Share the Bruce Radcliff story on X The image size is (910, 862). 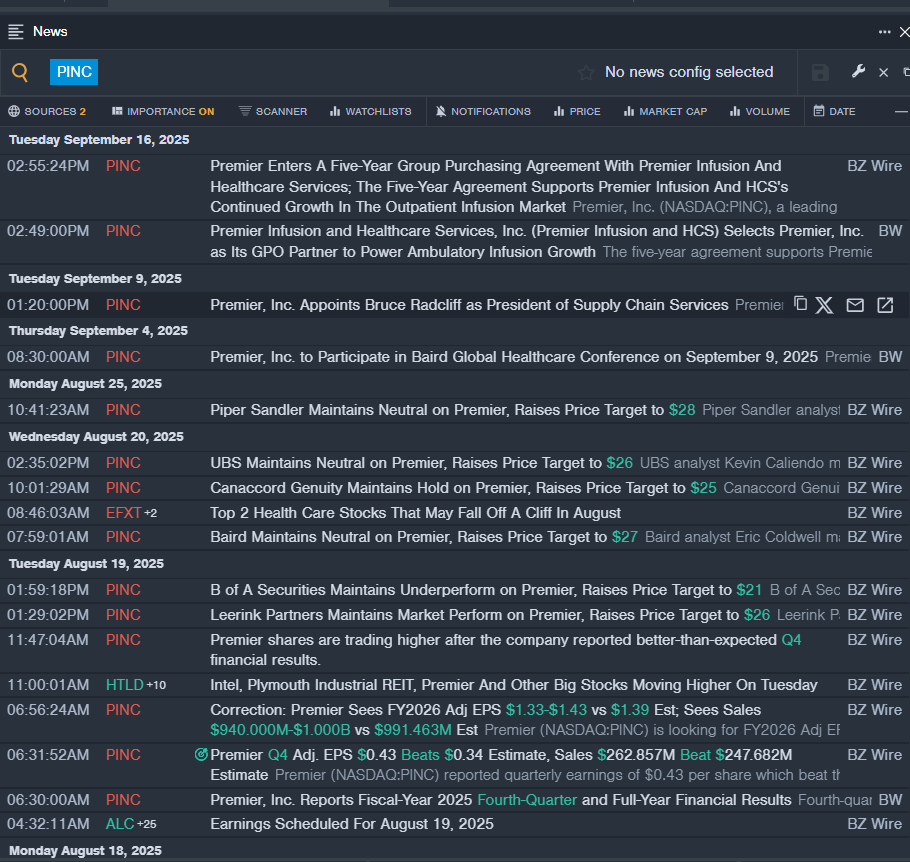[x=824, y=305]
